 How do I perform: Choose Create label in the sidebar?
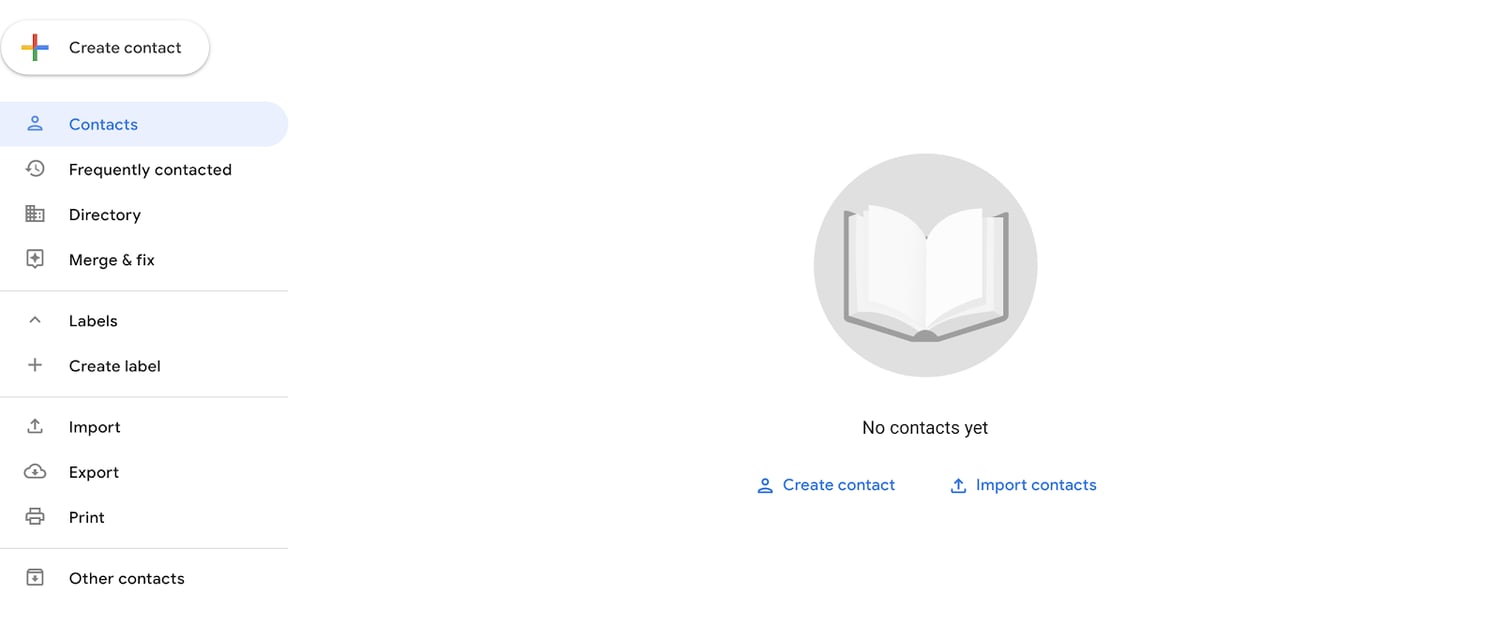pos(144,365)
